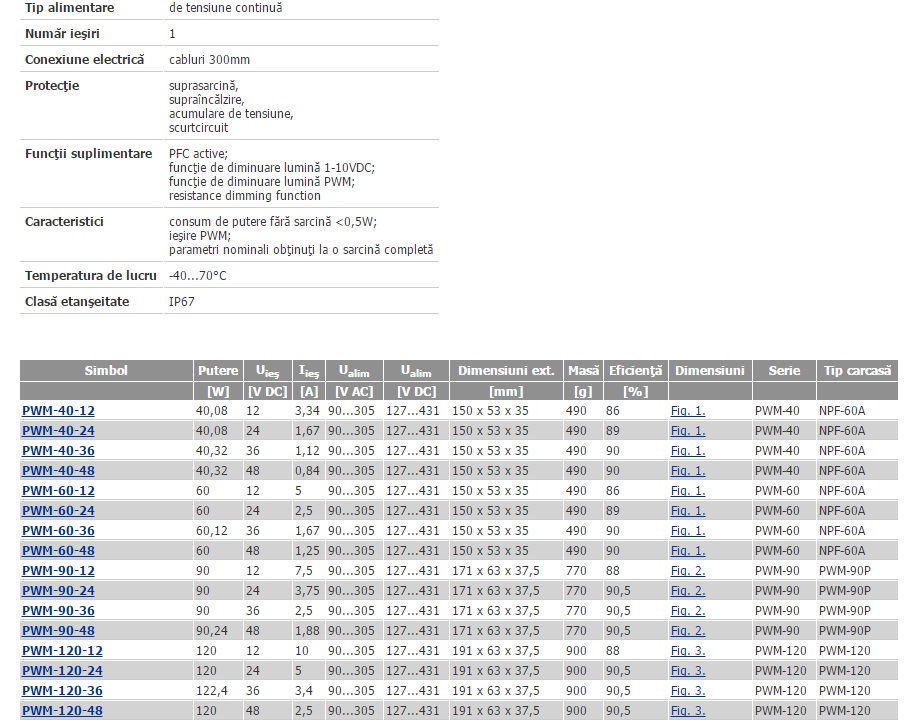Open the PWM-90-12 product link
This screenshot has height=726, width=909.
click(58, 571)
